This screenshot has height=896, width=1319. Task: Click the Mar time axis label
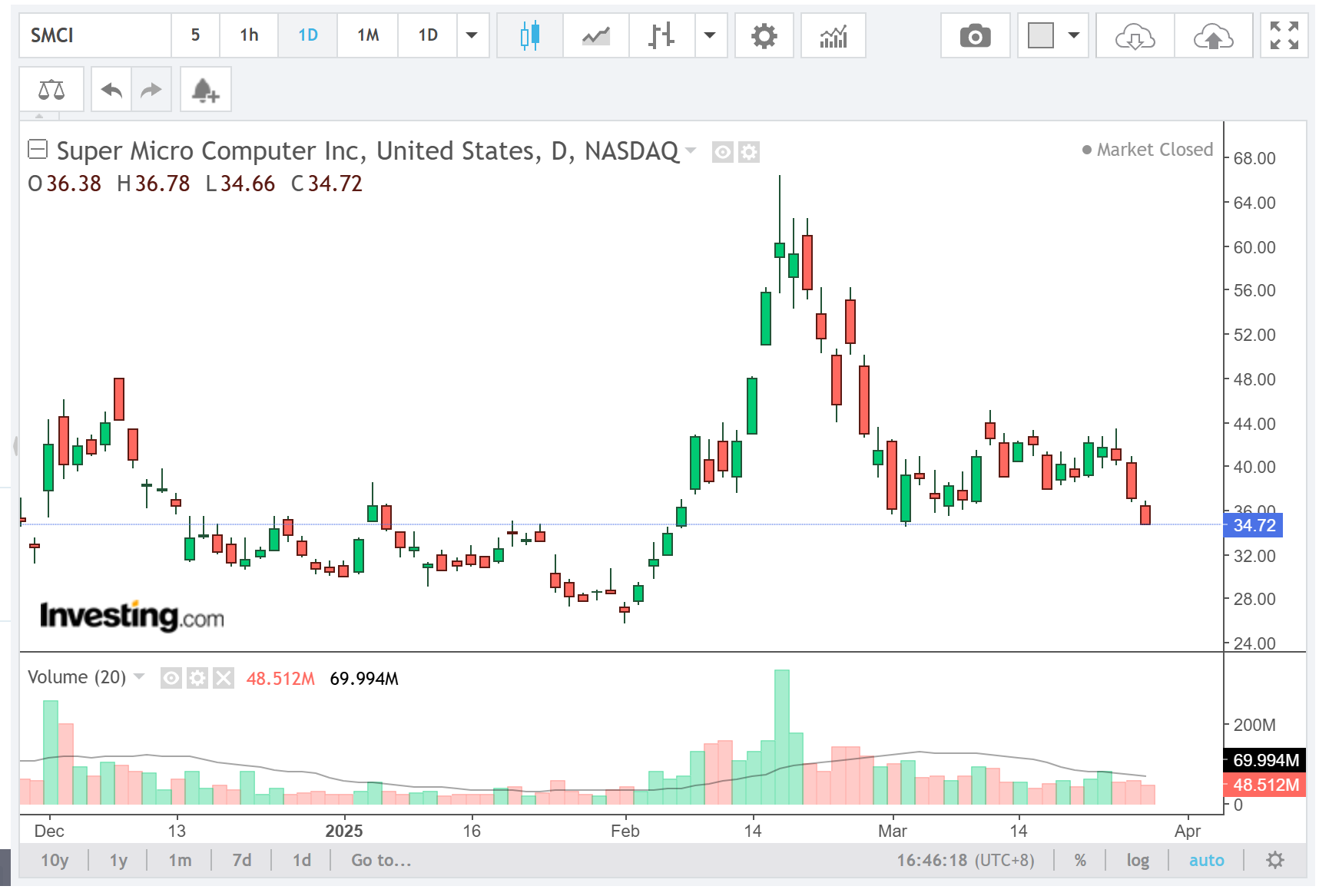pos(893,831)
